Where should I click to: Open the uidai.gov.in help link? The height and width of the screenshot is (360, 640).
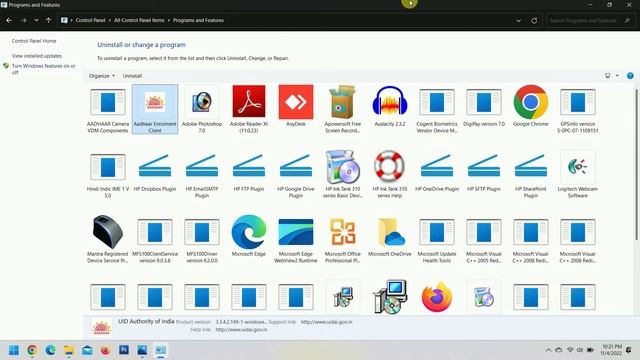click(x=241, y=329)
